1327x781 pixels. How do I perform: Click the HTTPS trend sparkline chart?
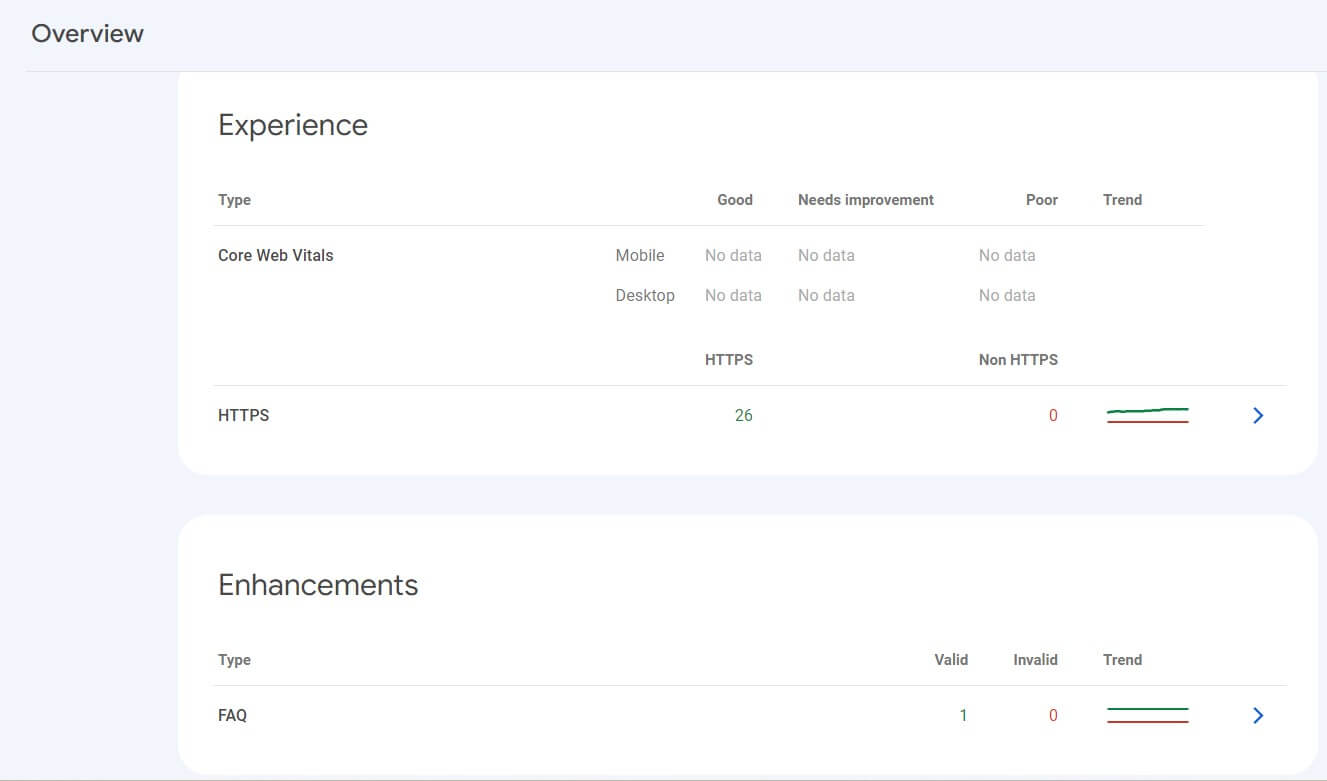point(1147,414)
